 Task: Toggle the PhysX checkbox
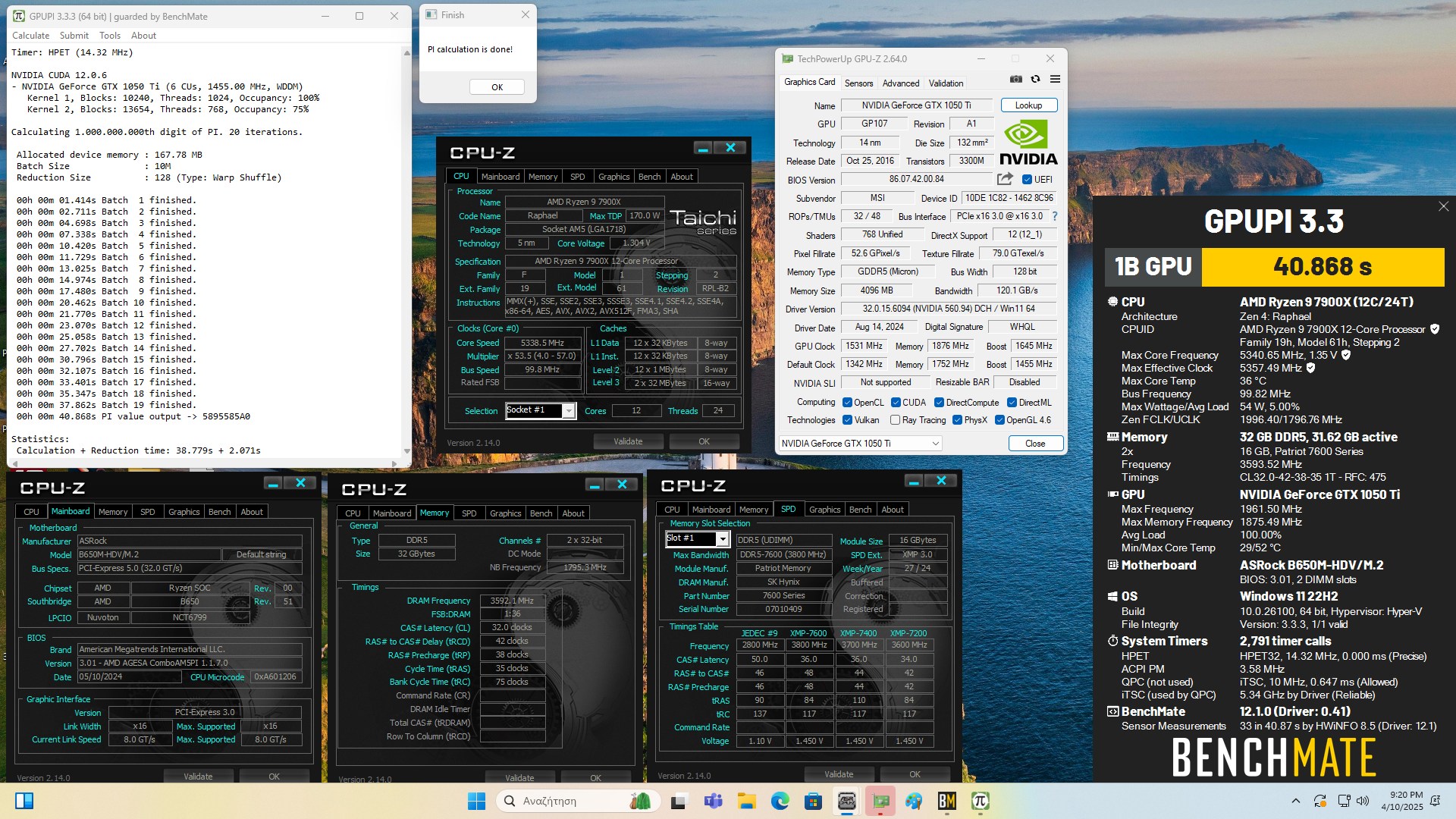click(957, 420)
